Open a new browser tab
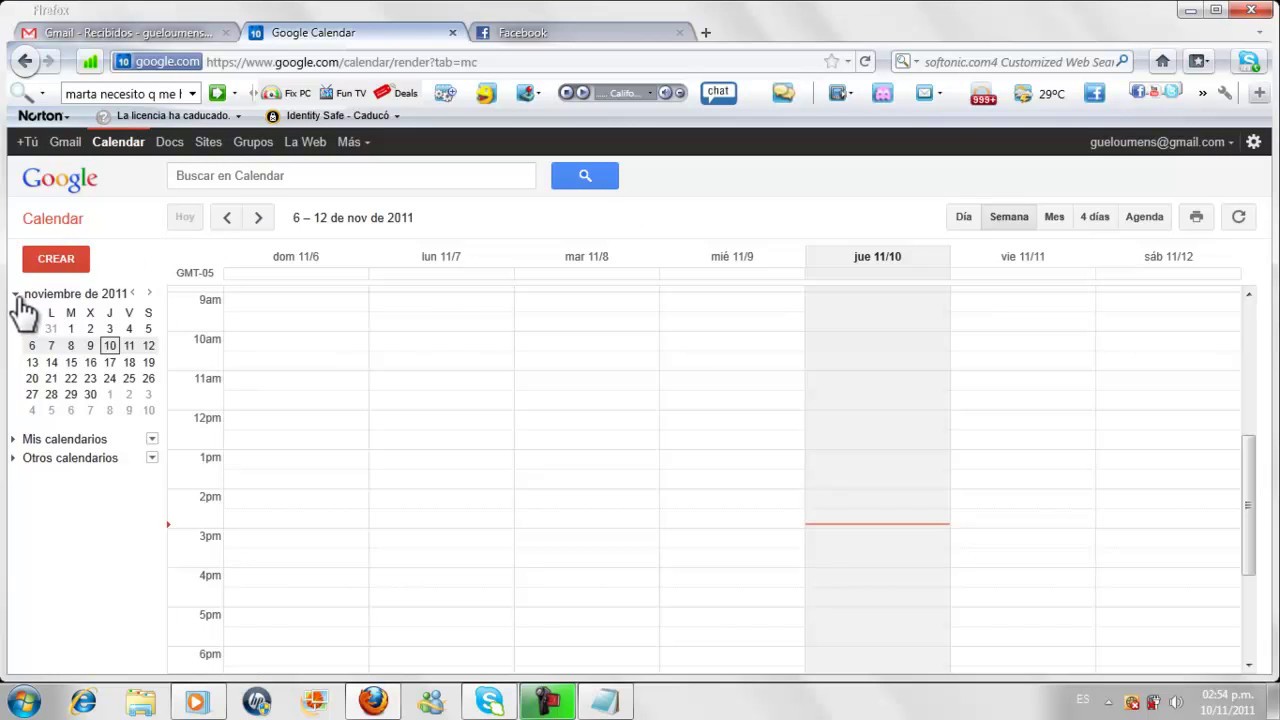This screenshot has height=720, width=1280. pos(705,33)
